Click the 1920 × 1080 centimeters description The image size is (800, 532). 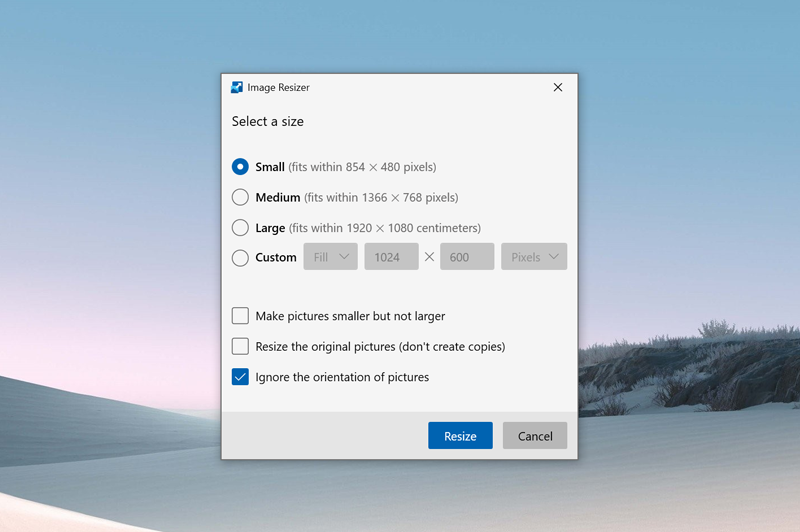pyautogui.click(x=384, y=227)
